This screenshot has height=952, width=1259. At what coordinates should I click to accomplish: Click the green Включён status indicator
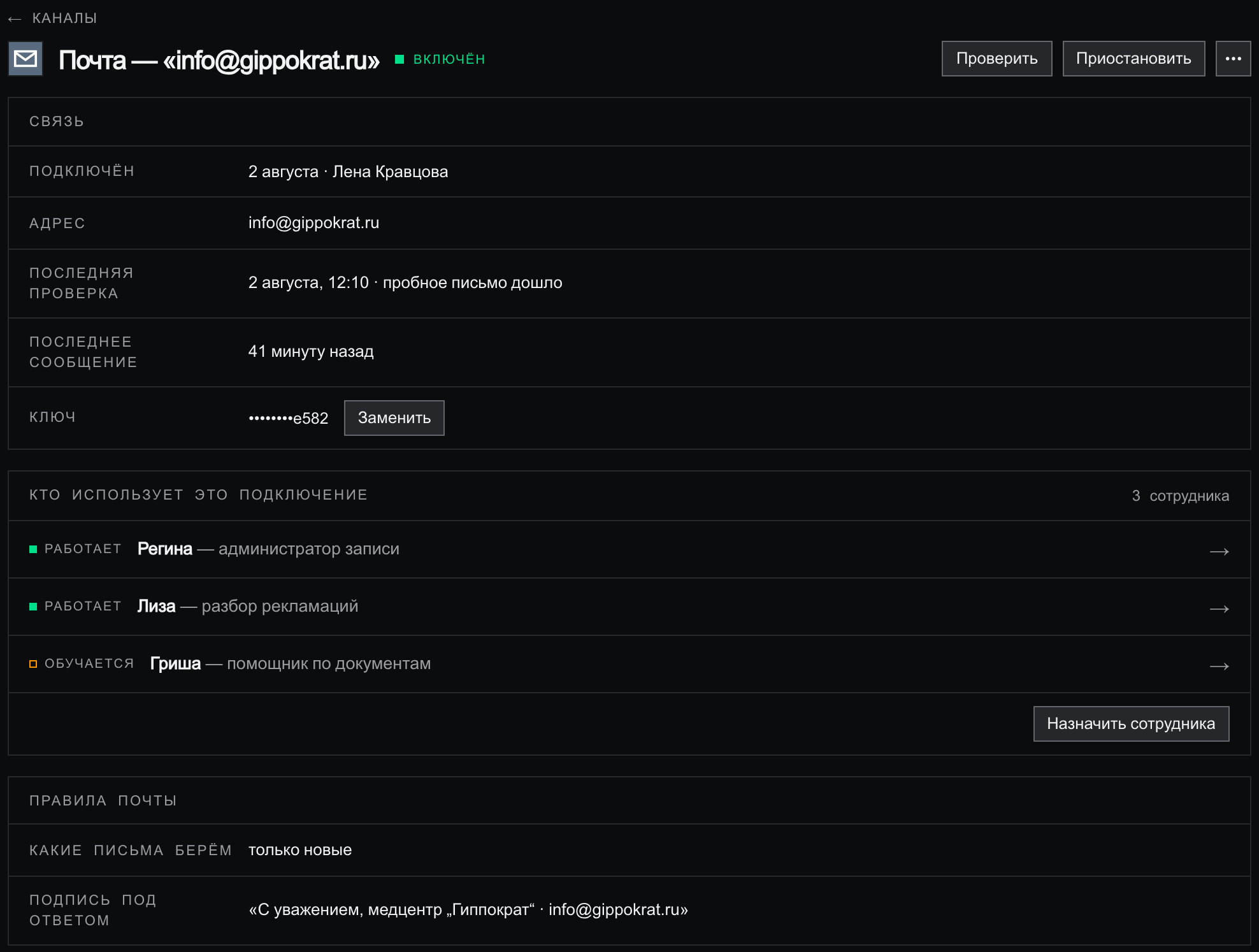tap(440, 59)
